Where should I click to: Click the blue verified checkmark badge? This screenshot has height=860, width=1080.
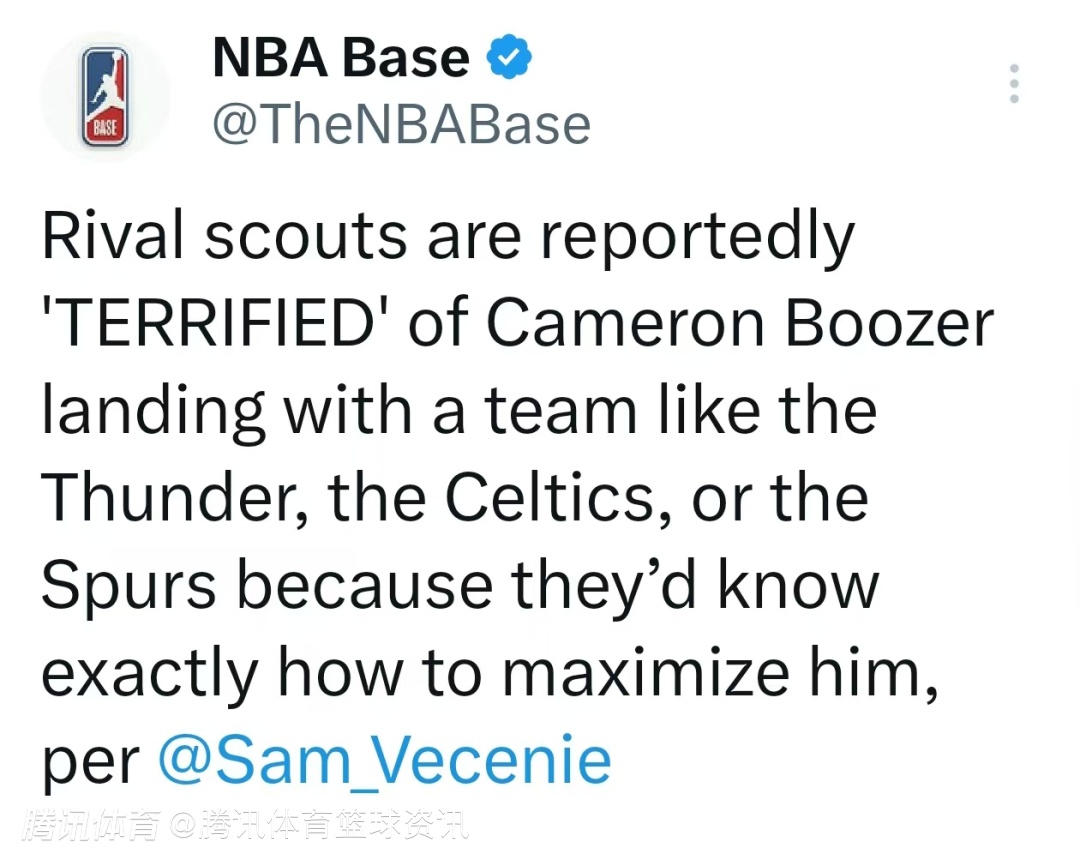click(x=509, y=60)
